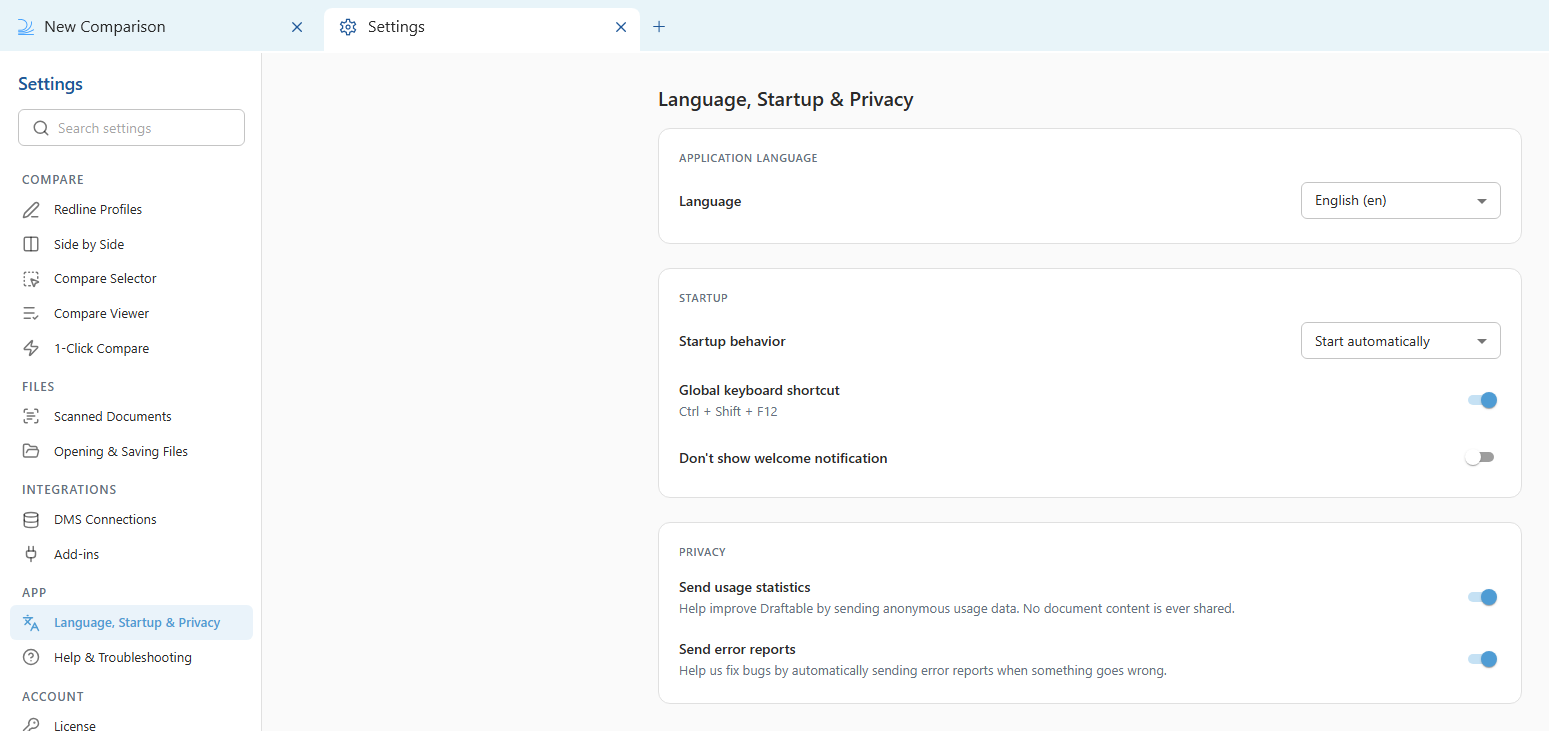Click the License key icon
Image resolution: width=1549 pixels, height=731 pixels.
[32, 725]
